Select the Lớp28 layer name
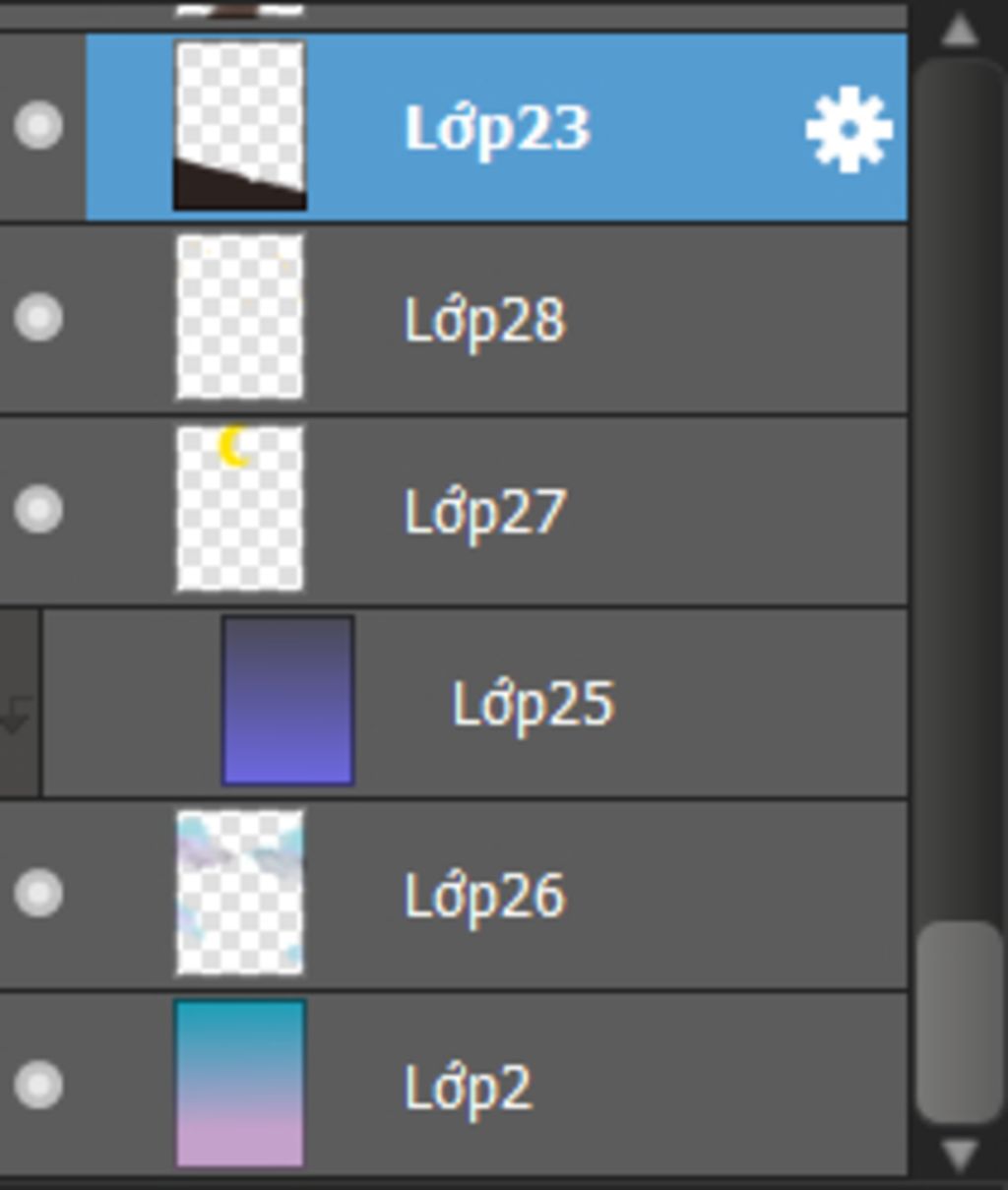The width and height of the screenshot is (1008, 1190). (484, 321)
